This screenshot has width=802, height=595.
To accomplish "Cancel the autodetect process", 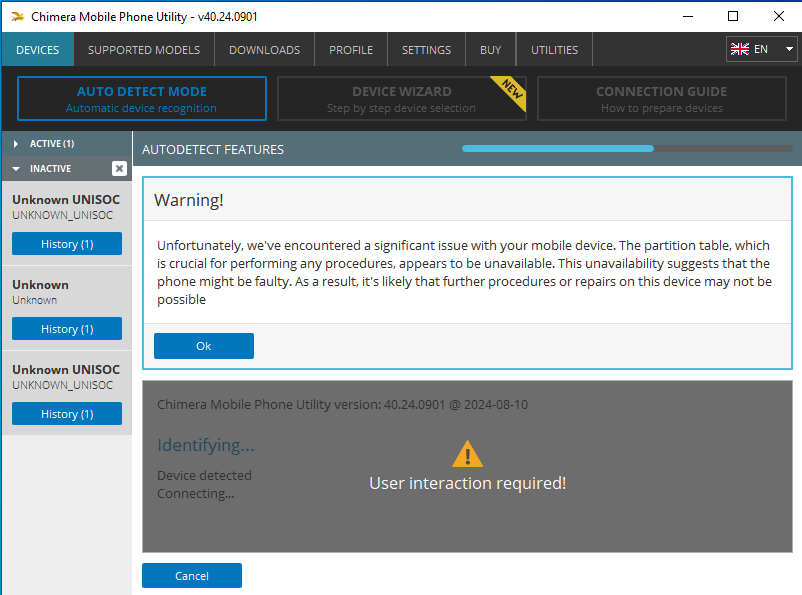I will pos(192,576).
